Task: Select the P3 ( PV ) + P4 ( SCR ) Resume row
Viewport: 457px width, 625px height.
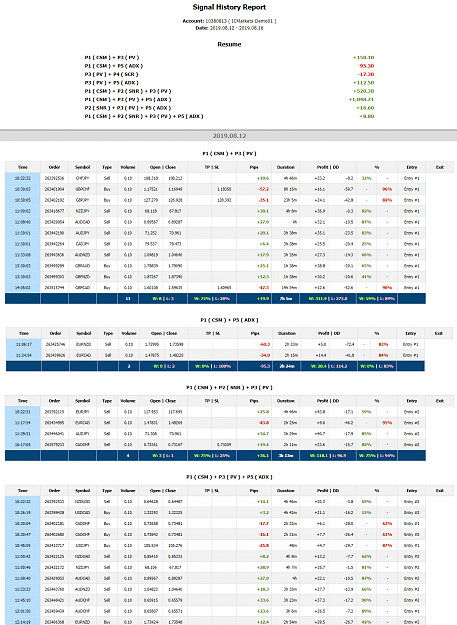Action: pyautogui.click(x=229, y=74)
